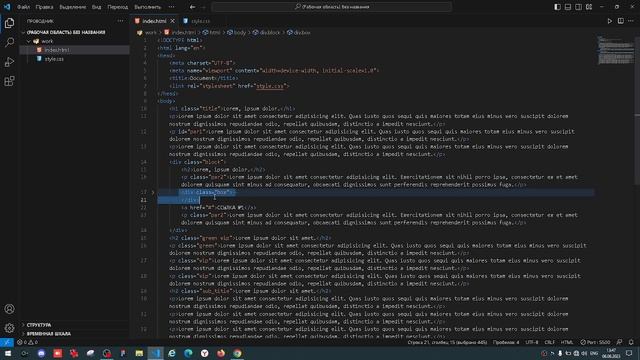Open File Explorer from the taskbar
640x360 pixels.
point(139,353)
